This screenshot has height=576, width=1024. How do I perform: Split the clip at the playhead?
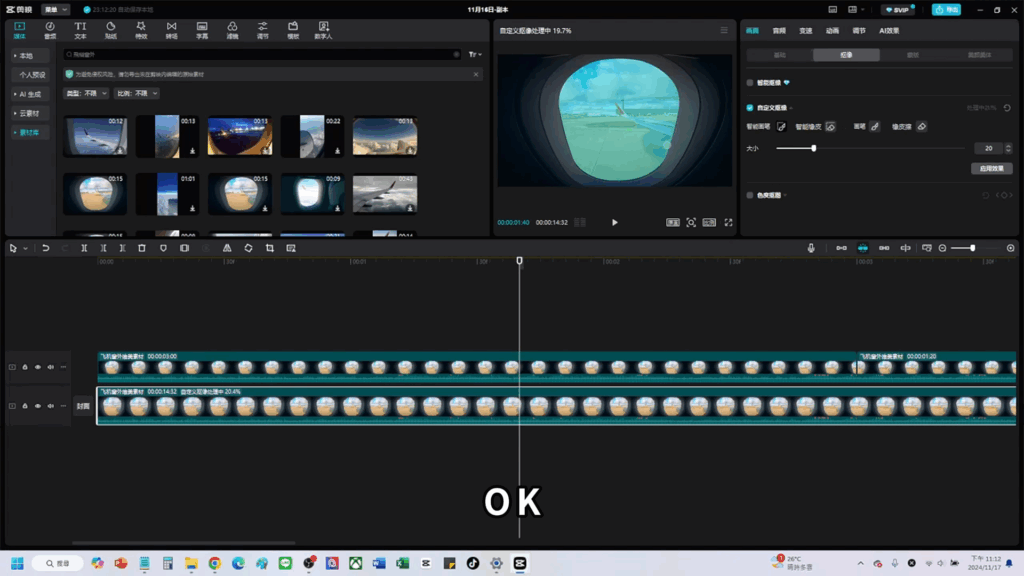tap(84, 248)
